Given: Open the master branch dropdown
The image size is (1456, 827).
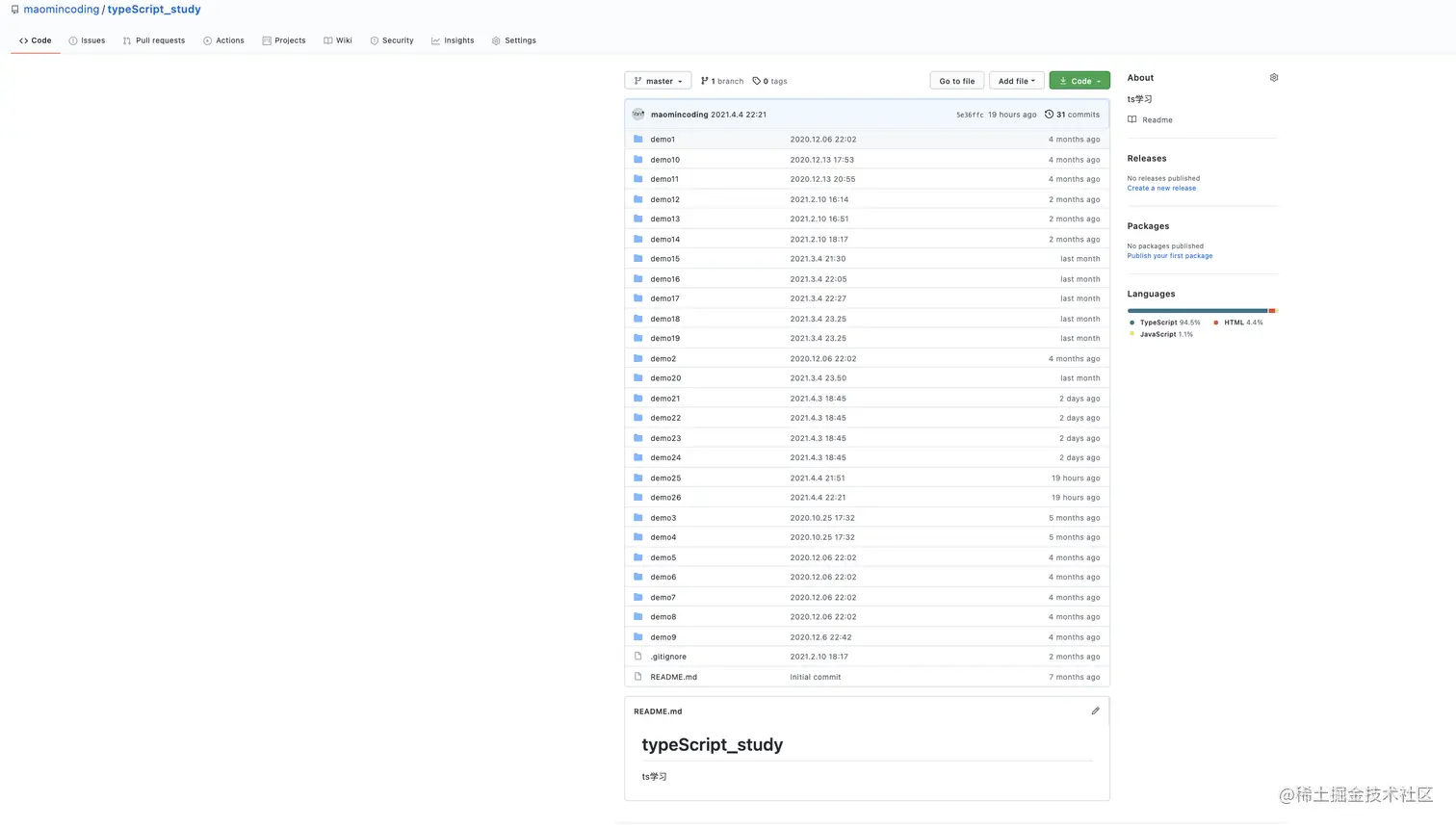Looking at the screenshot, I should (658, 81).
